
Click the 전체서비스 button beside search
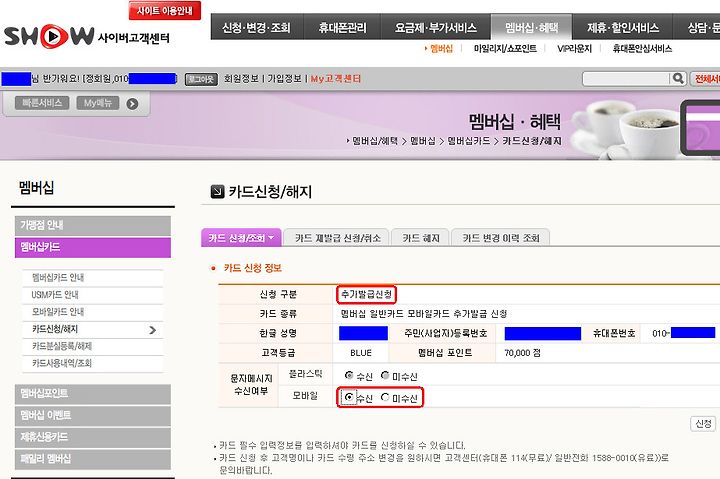[705, 79]
